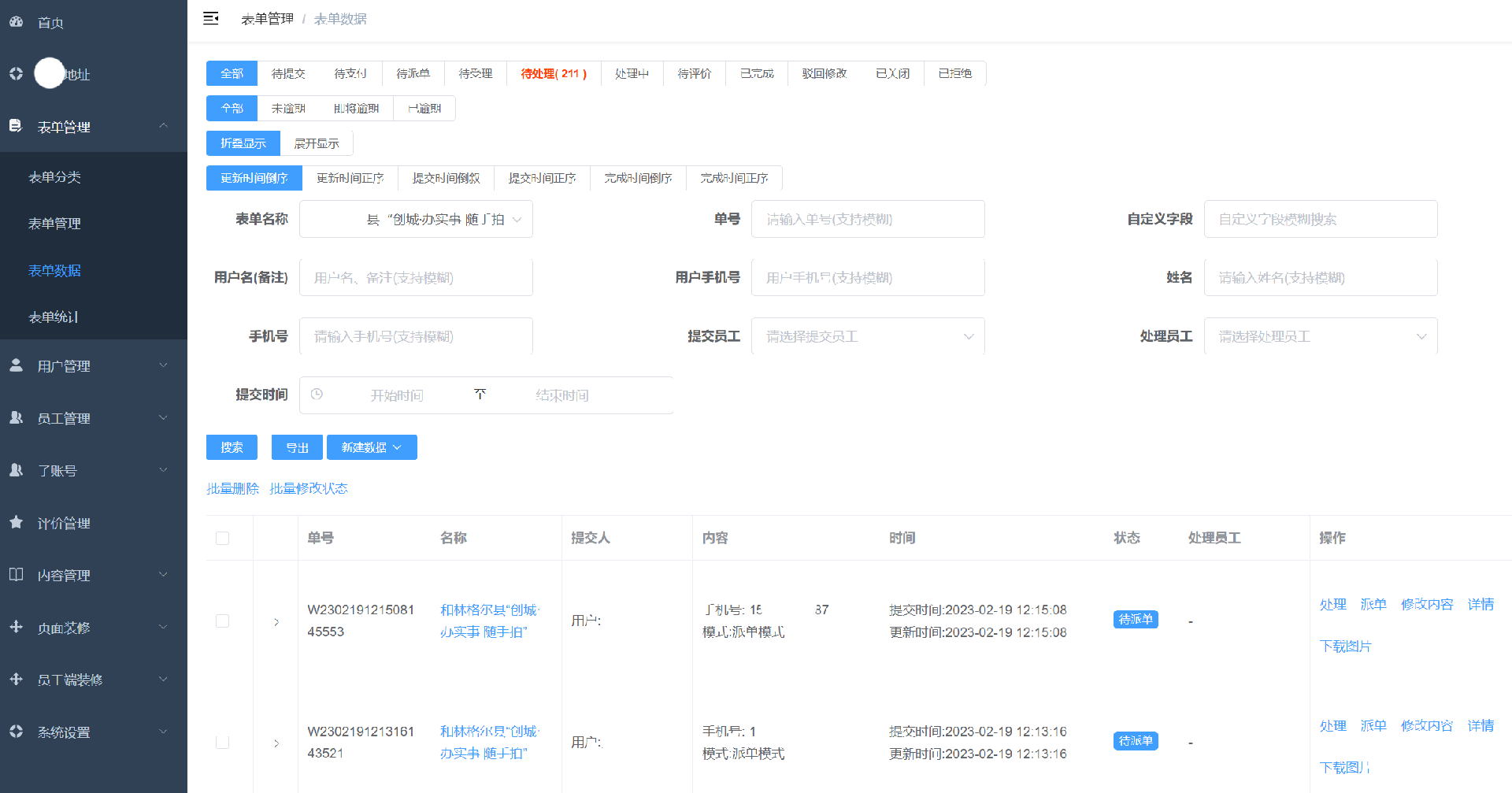Click the 表单管理 breadcrumb
Viewport: 1512px width, 793px height.
(267, 19)
